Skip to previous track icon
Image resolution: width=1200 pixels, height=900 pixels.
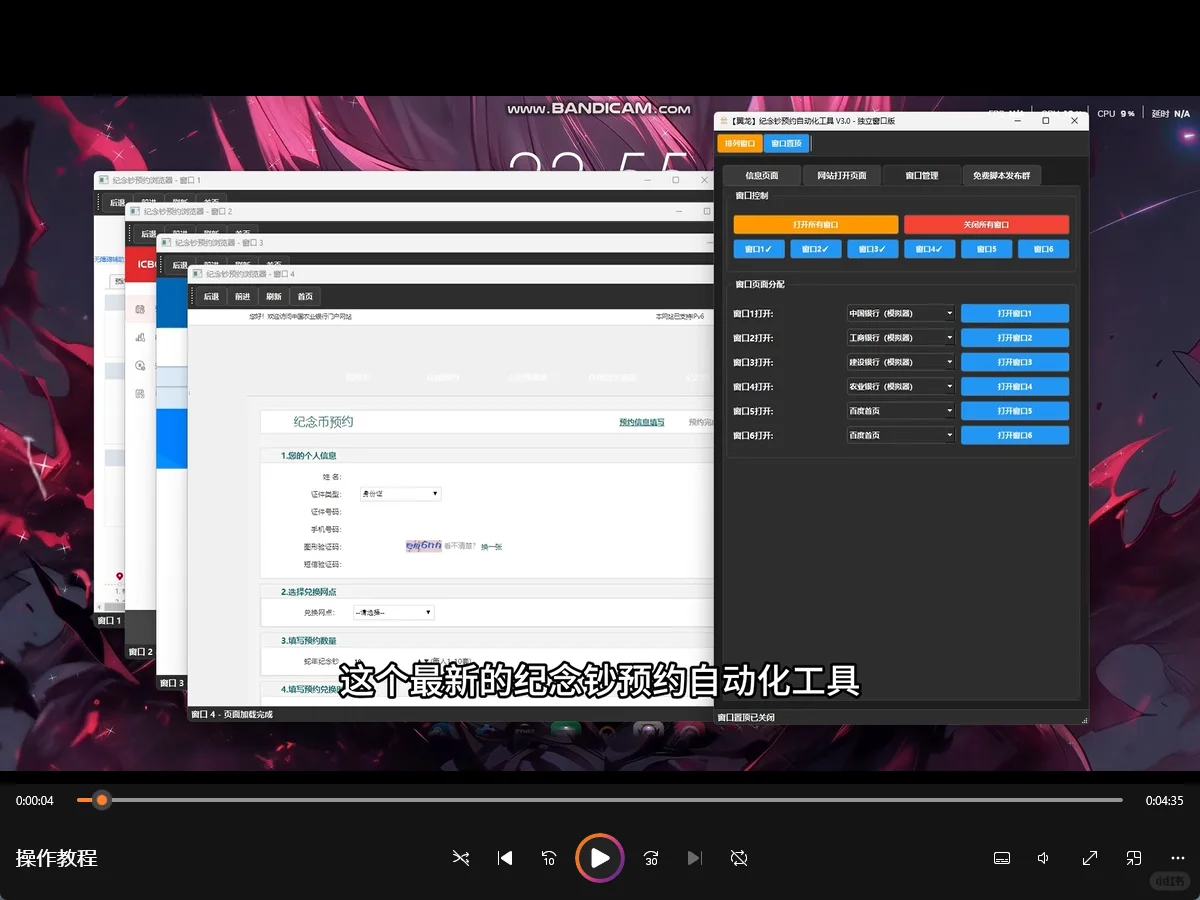tap(505, 858)
